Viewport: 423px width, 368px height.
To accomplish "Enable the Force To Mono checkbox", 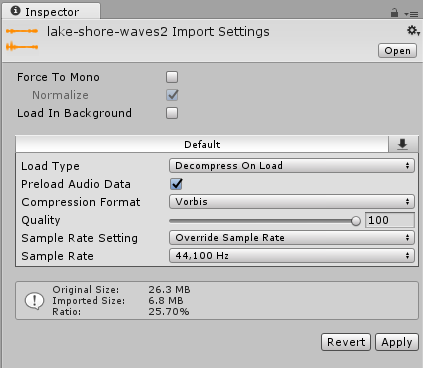I will click(172, 77).
